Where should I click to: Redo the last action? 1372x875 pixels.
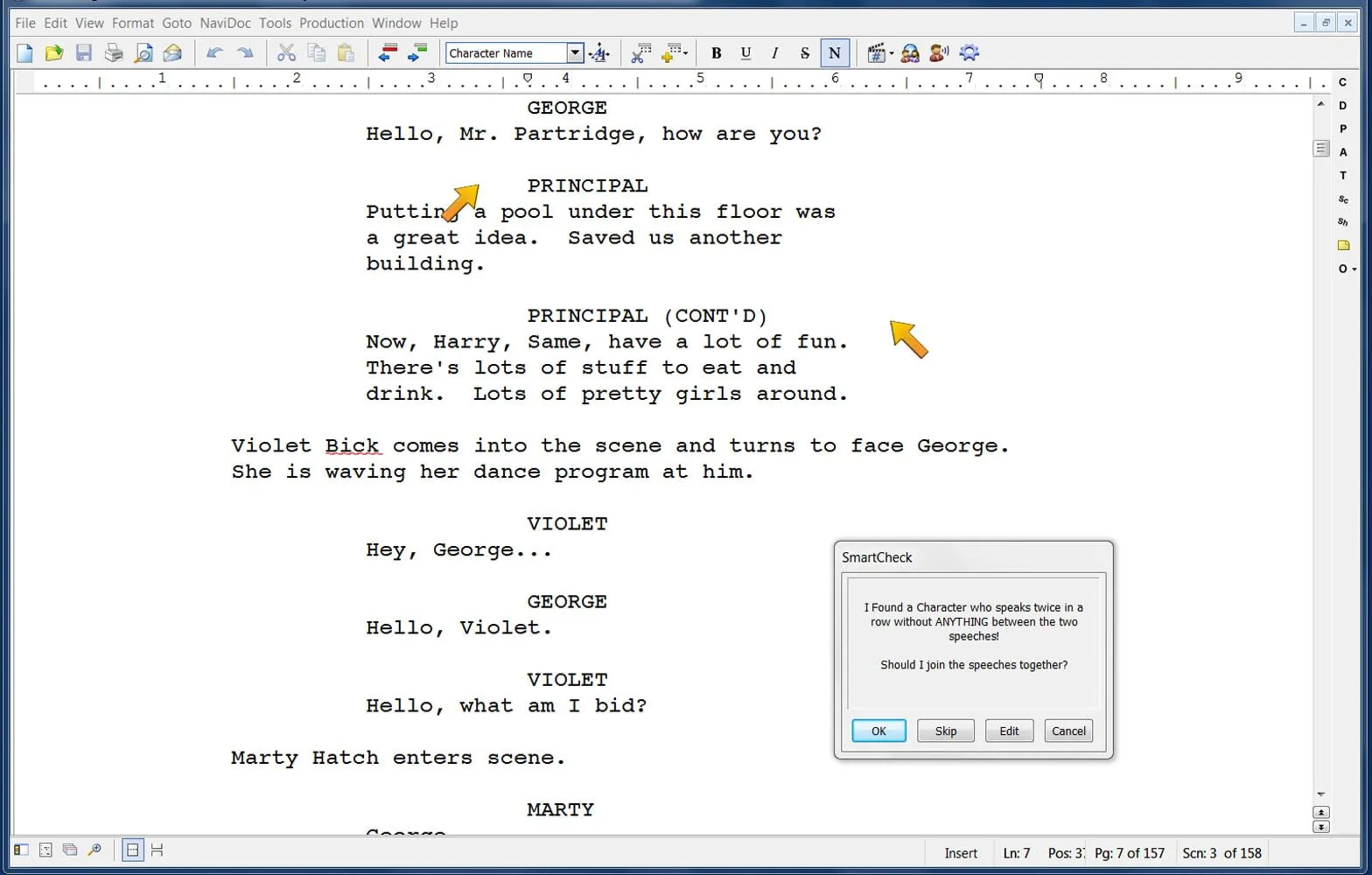click(x=245, y=53)
